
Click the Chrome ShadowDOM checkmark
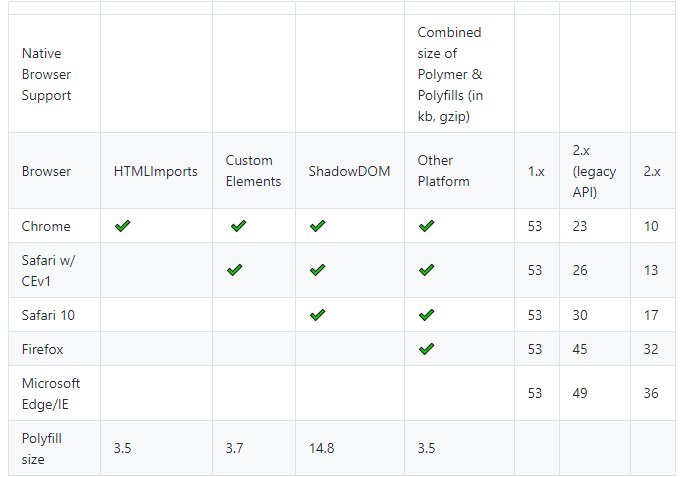[x=317, y=226]
